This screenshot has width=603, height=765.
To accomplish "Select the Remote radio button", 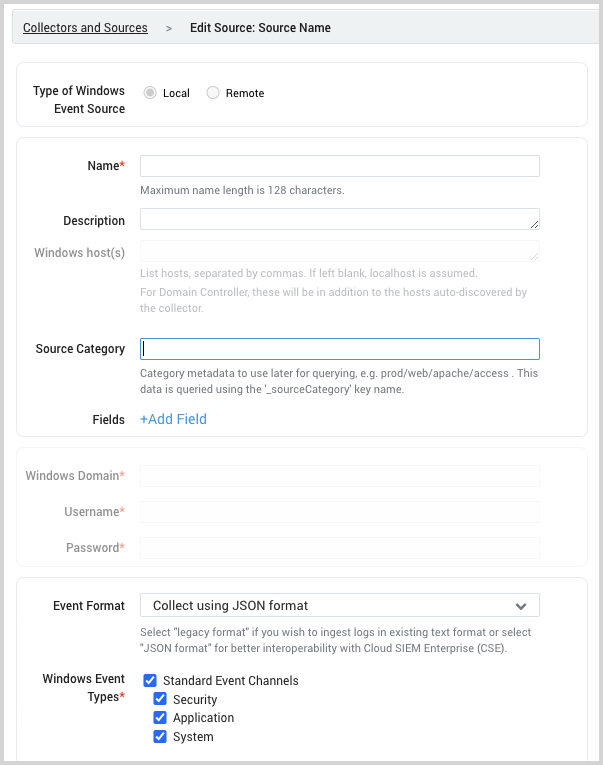I will [x=213, y=93].
